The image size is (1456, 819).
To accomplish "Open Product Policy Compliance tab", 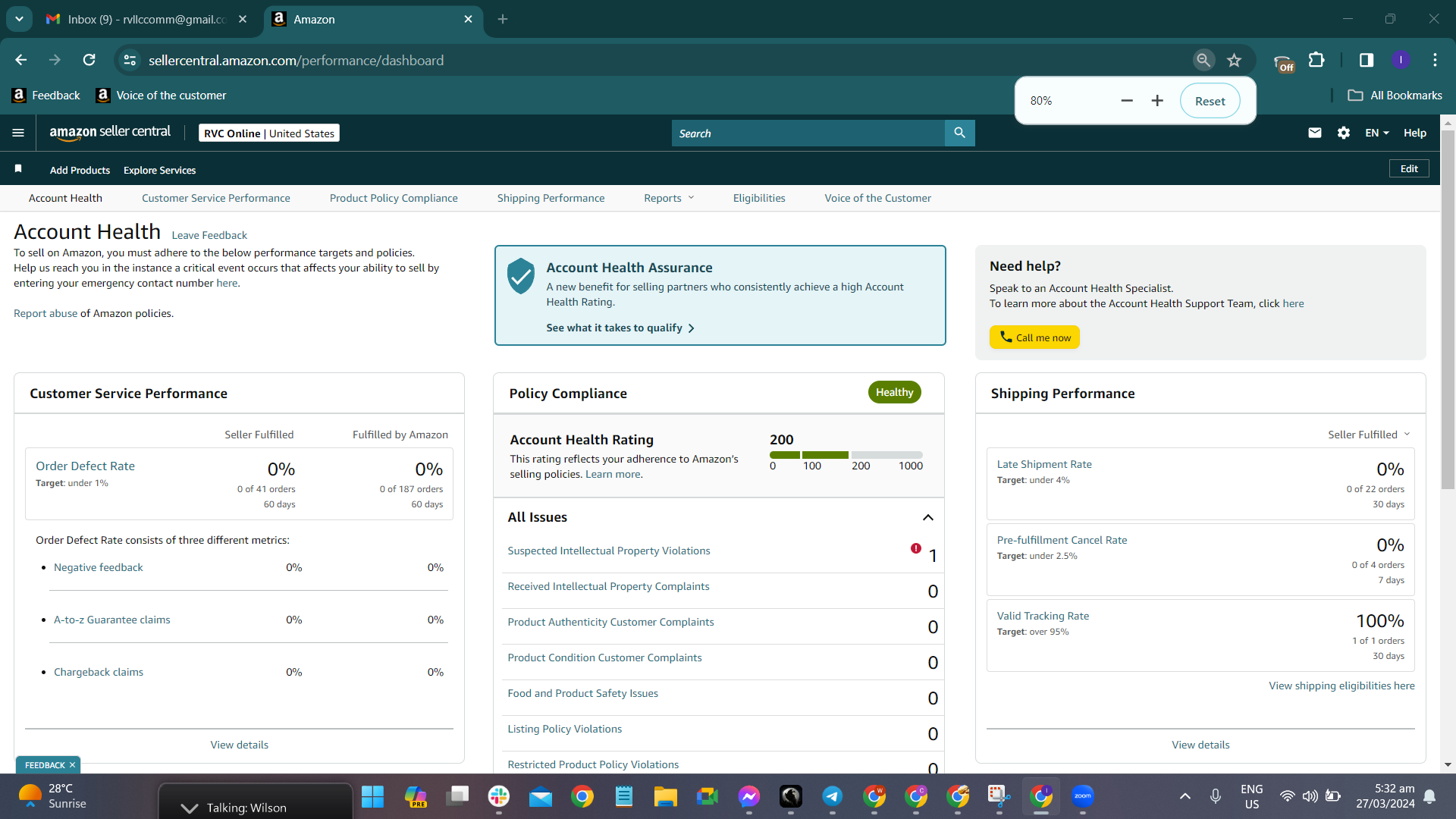I will 394,198.
